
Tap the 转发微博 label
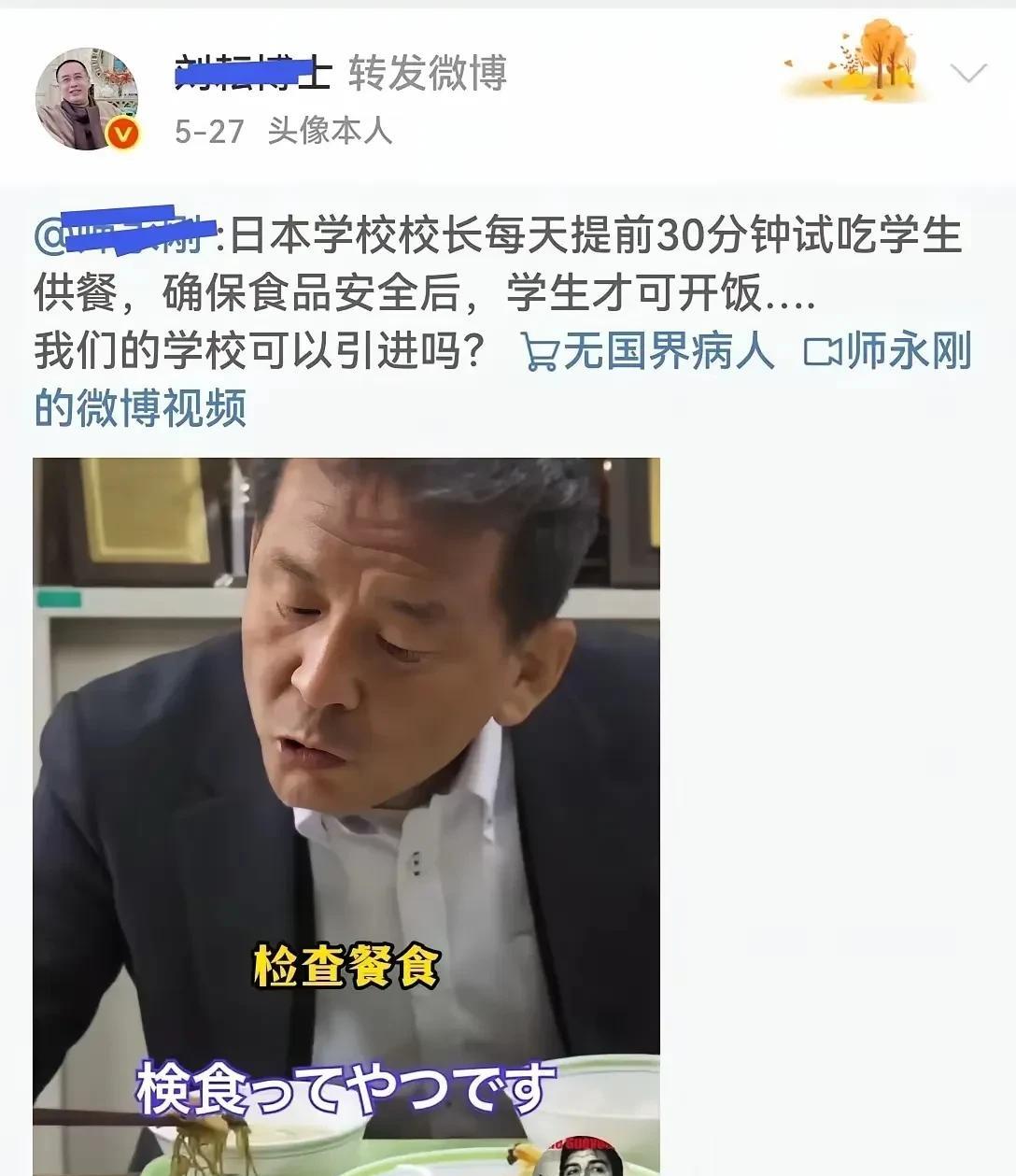pyautogui.click(x=428, y=73)
